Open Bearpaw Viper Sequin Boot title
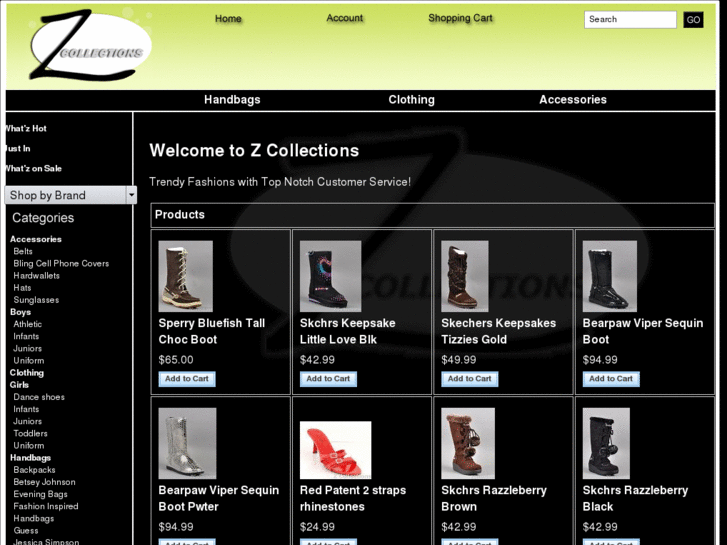Screen dimensions: 727x545 click(x=643, y=331)
